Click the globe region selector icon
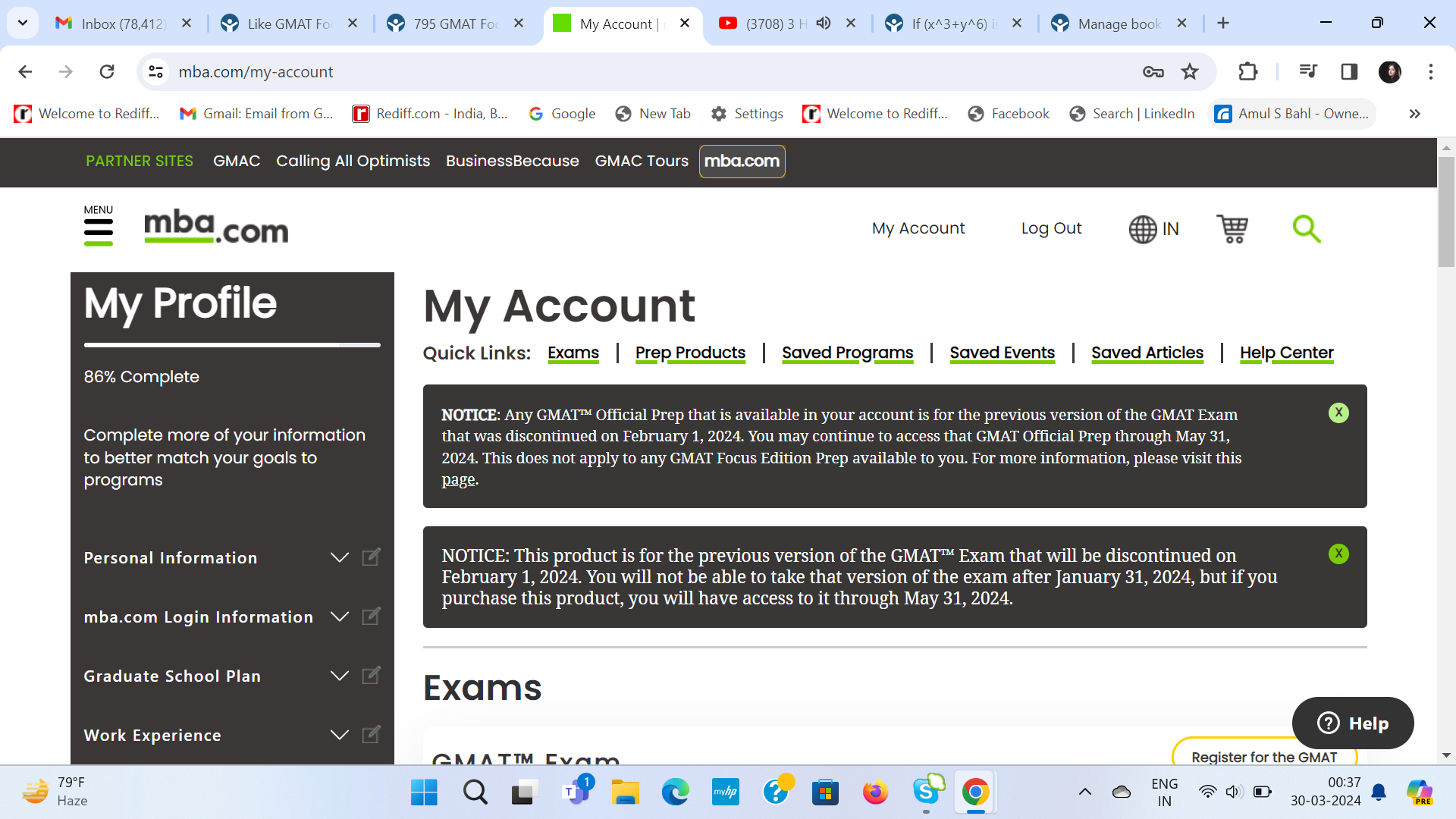 (x=1143, y=229)
